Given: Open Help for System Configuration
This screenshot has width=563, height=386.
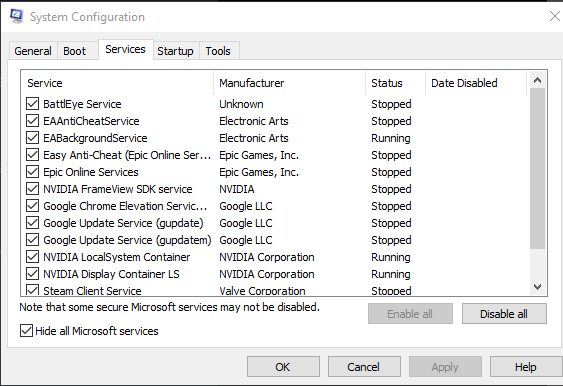Looking at the screenshot, I should pyautogui.click(x=526, y=367).
